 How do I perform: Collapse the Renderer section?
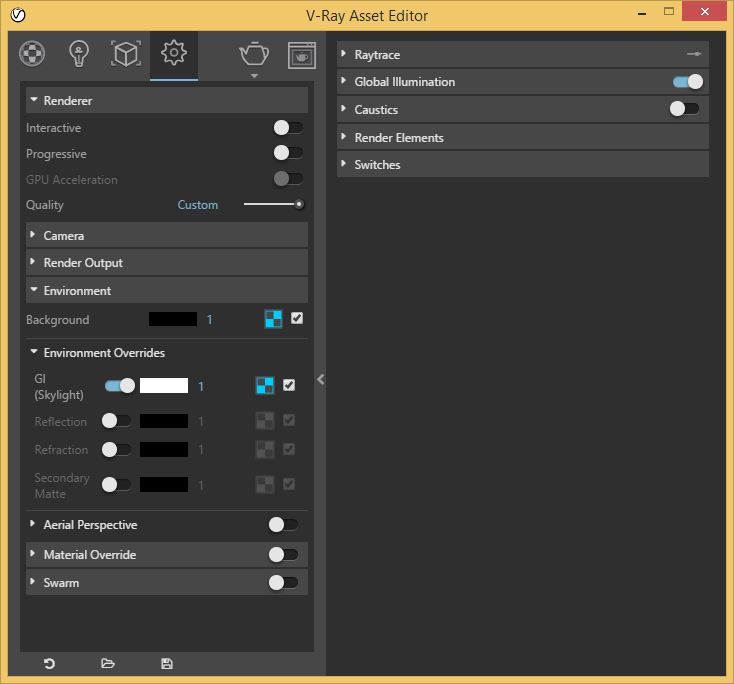[167, 100]
